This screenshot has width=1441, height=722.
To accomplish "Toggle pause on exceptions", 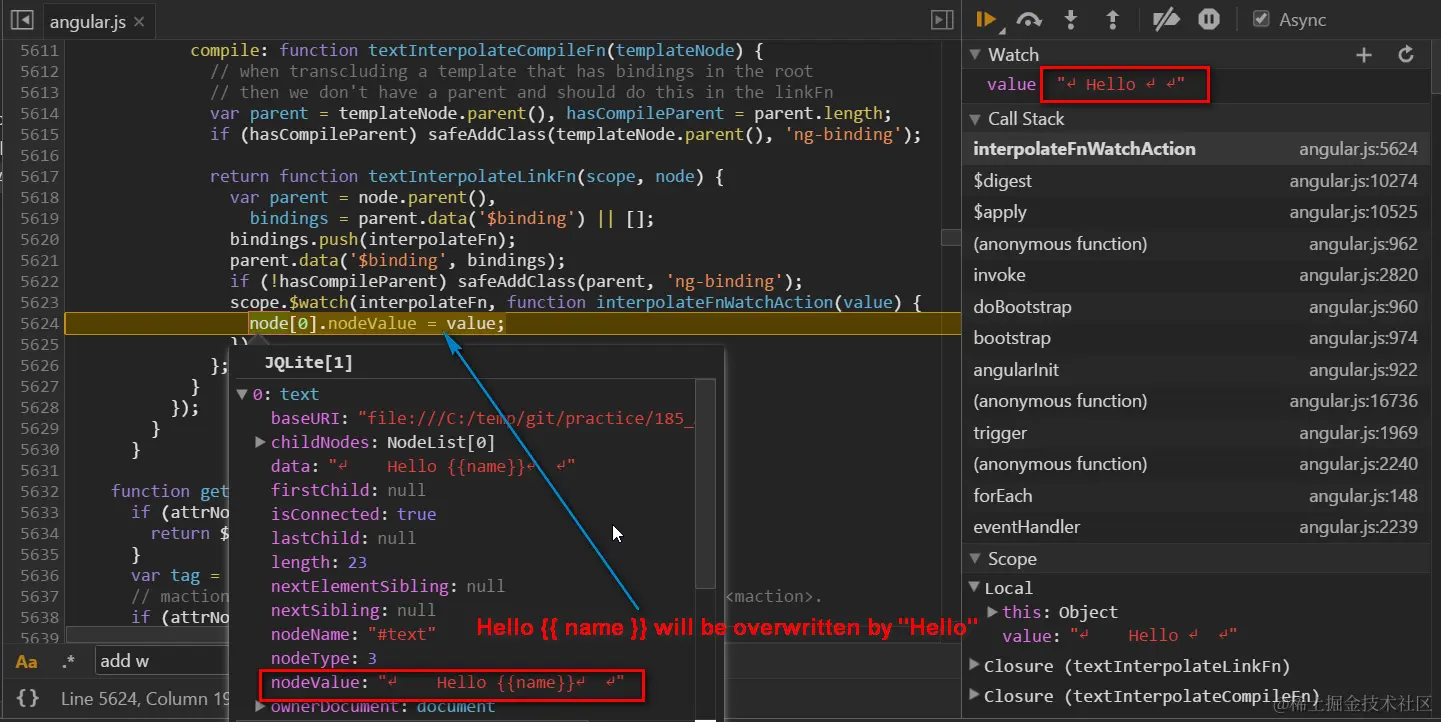I will click(1208, 19).
